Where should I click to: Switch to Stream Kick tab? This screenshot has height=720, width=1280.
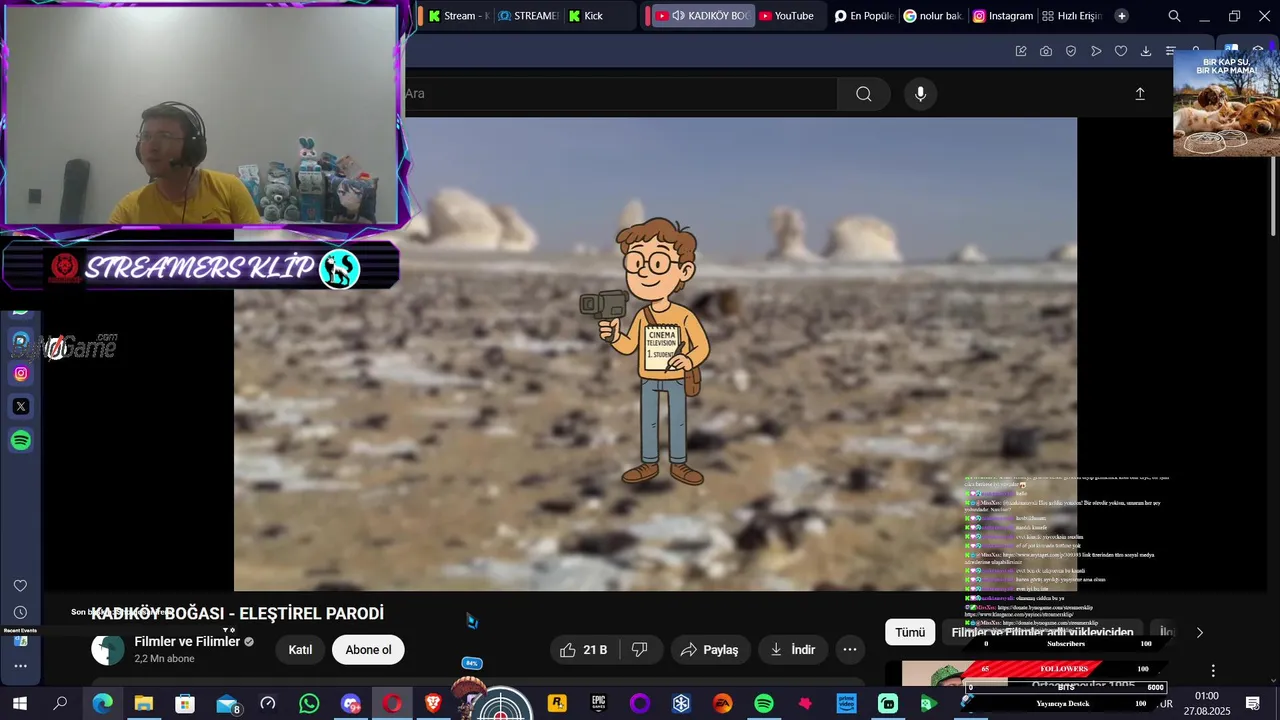(459, 16)
